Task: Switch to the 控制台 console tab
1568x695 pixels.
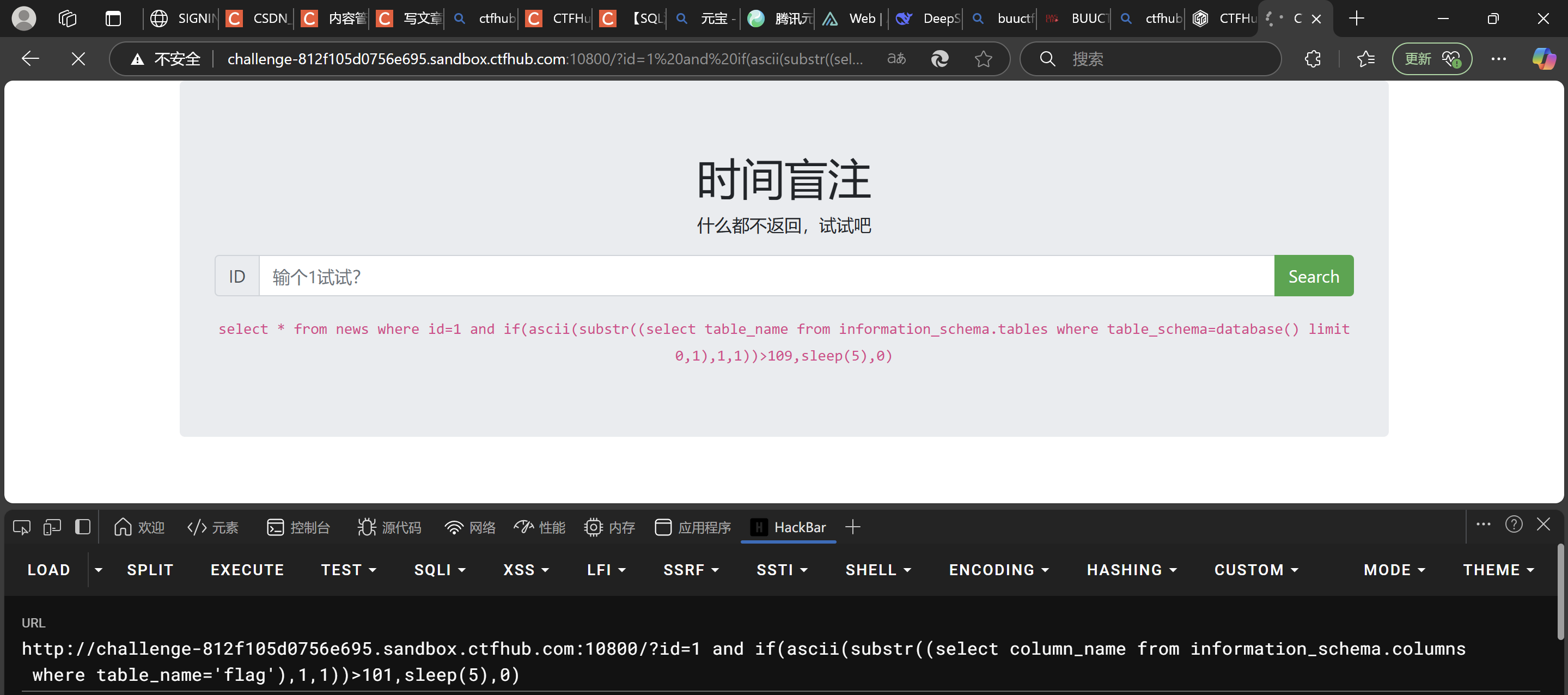Action: click(298, 527)
